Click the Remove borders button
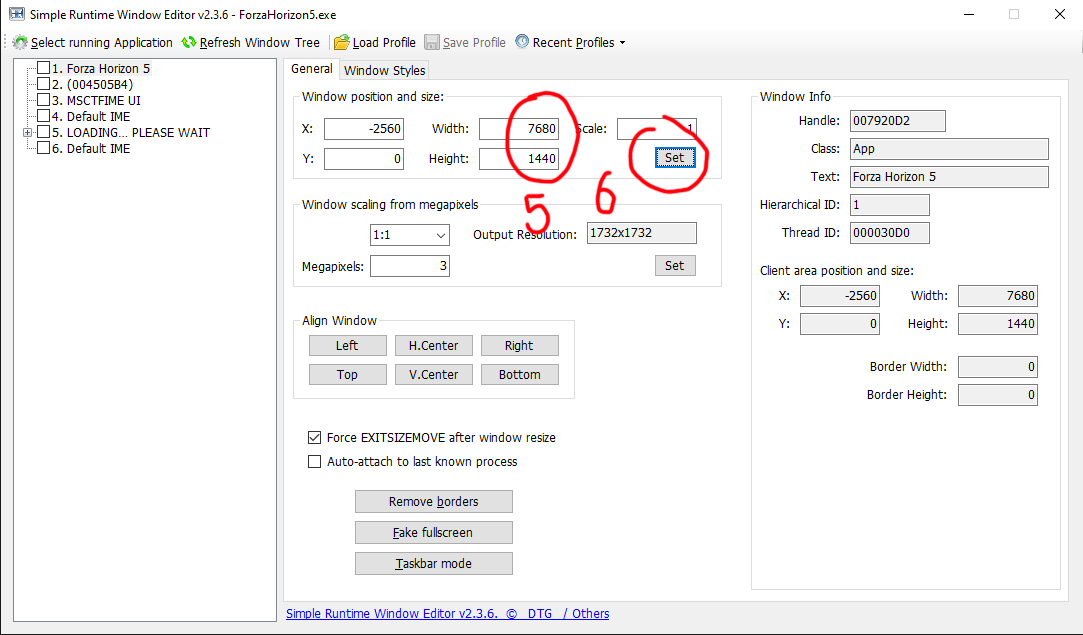1083x635 pixels. click(x=434, y=502)
